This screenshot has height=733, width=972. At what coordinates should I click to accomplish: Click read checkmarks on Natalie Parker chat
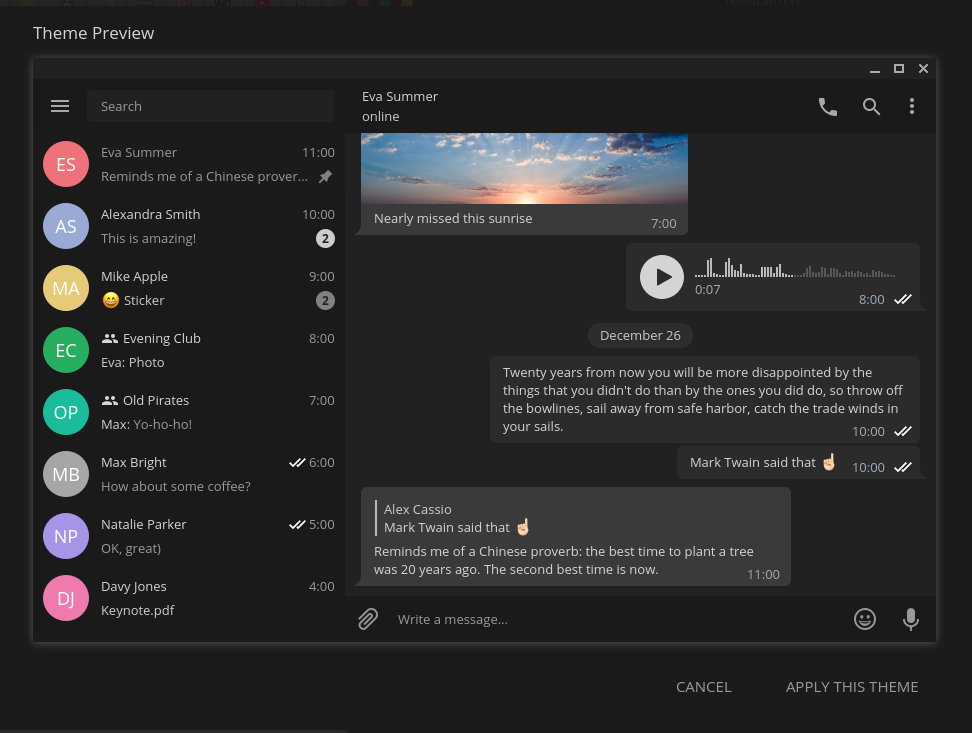coord(297,525)
